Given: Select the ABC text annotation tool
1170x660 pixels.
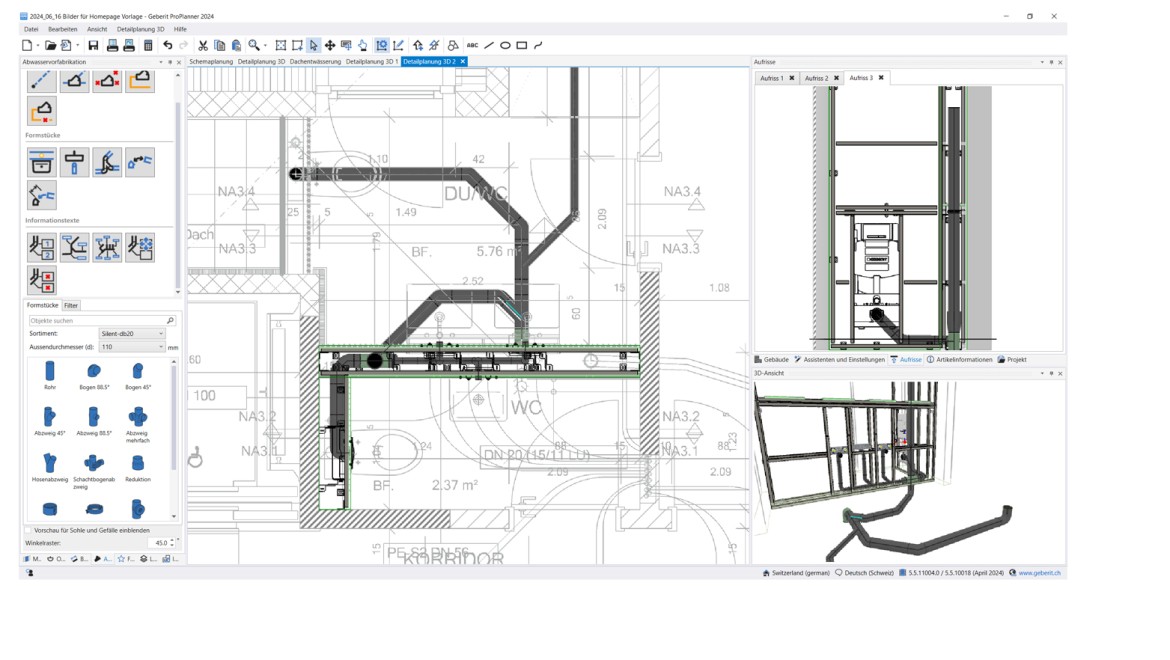Looking at the screenshot, I should (x=470, y=45).
